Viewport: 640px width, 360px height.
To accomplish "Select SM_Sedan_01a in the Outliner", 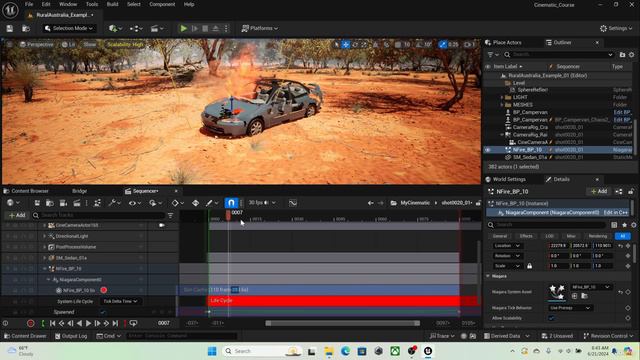I will point(530,157).
